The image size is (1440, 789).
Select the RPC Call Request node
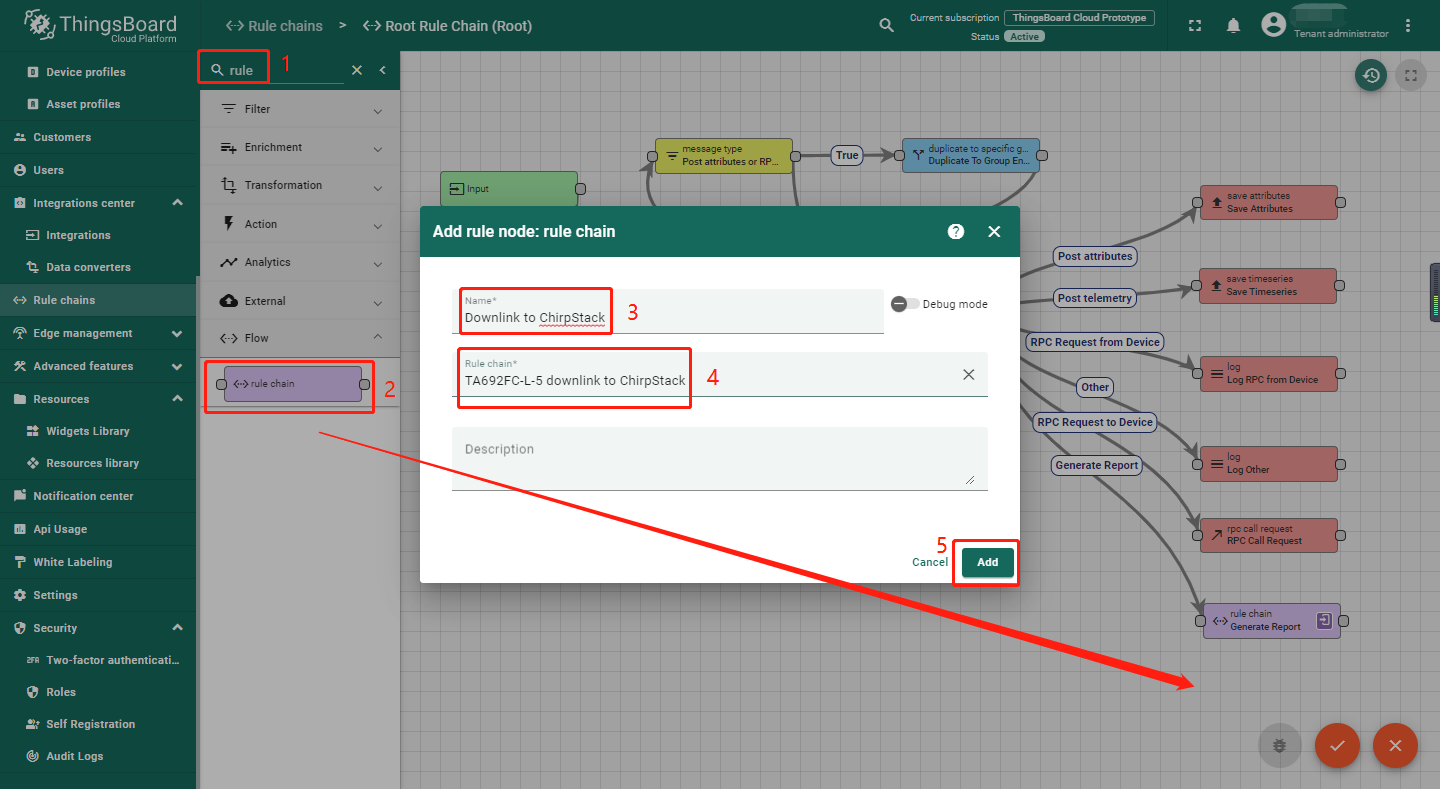pyautogui.click(x=1268, y=535)
